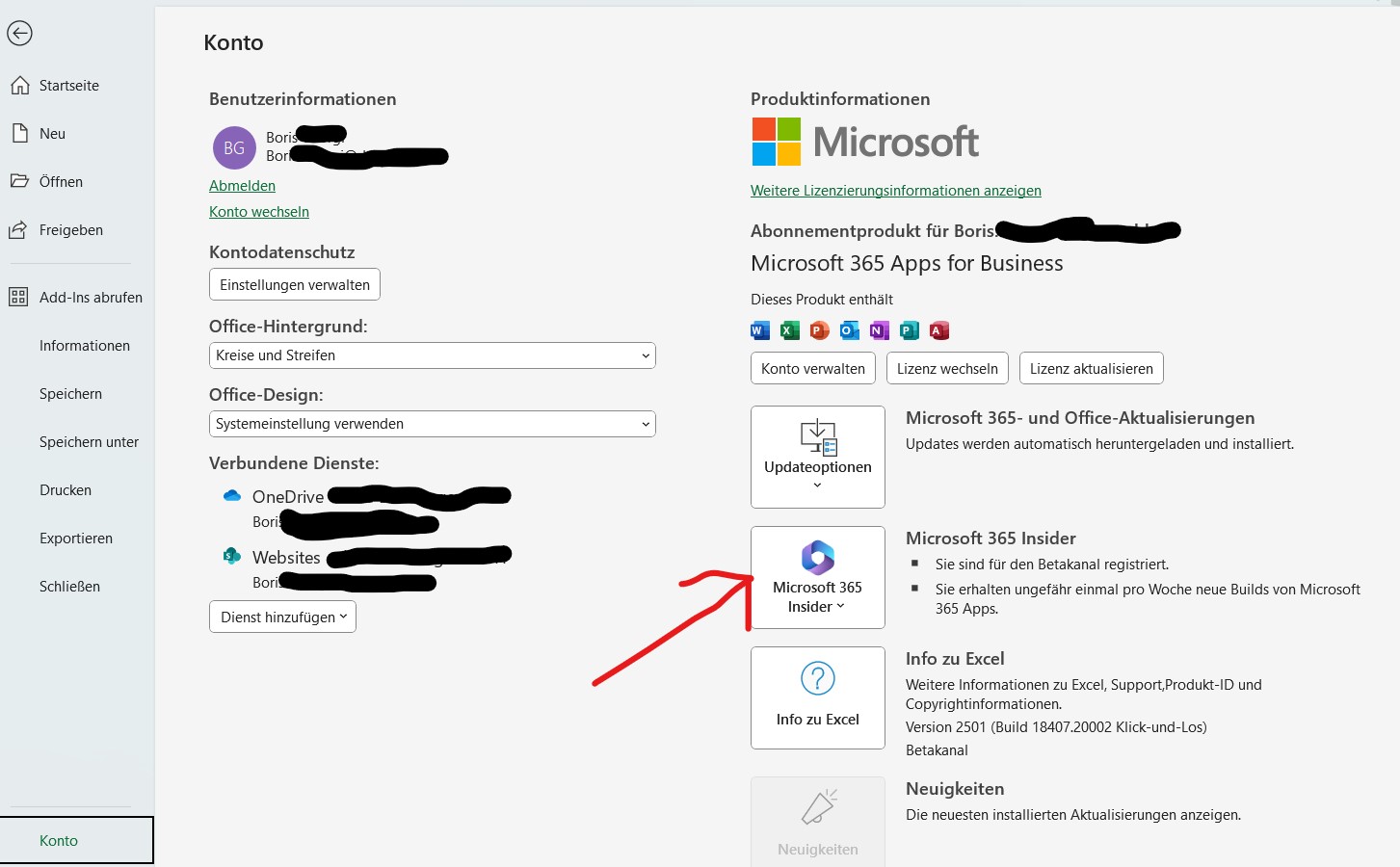Click Einstellungen verwalten button
The height and width of the screenshot is (867, 1400).
tap(295, 285)
